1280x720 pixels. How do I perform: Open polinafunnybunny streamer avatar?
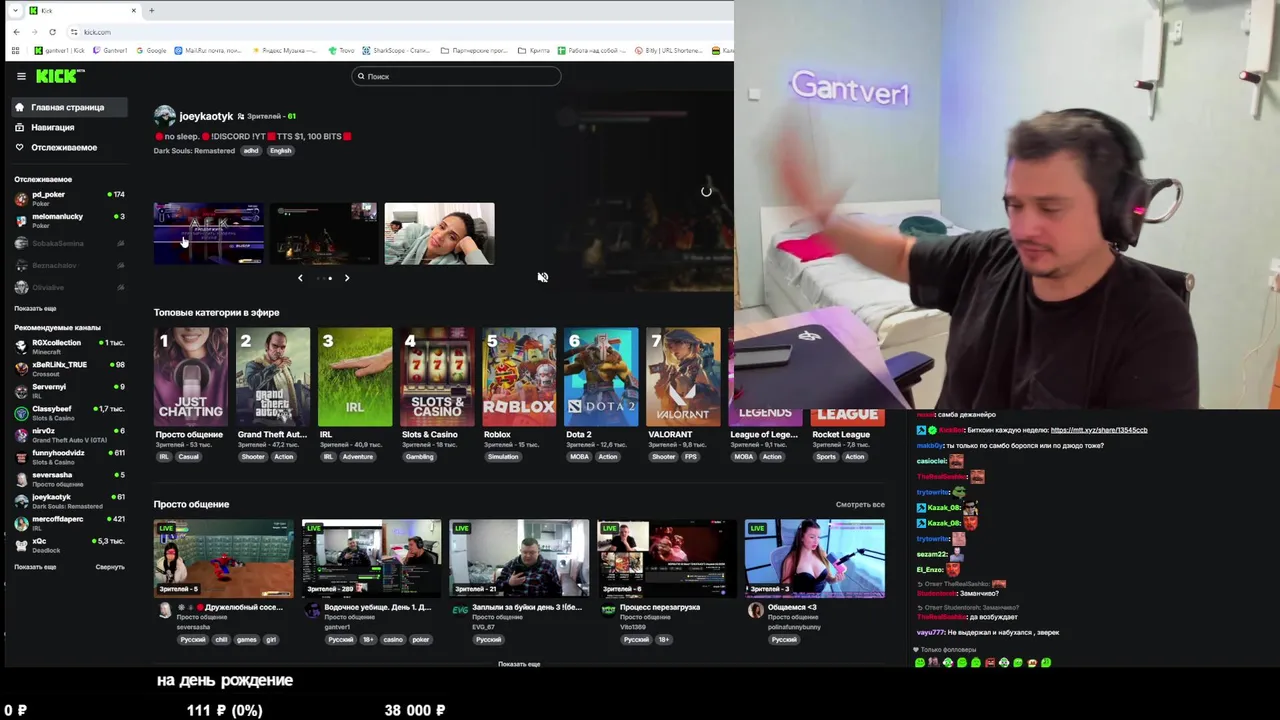pos(756,610)
